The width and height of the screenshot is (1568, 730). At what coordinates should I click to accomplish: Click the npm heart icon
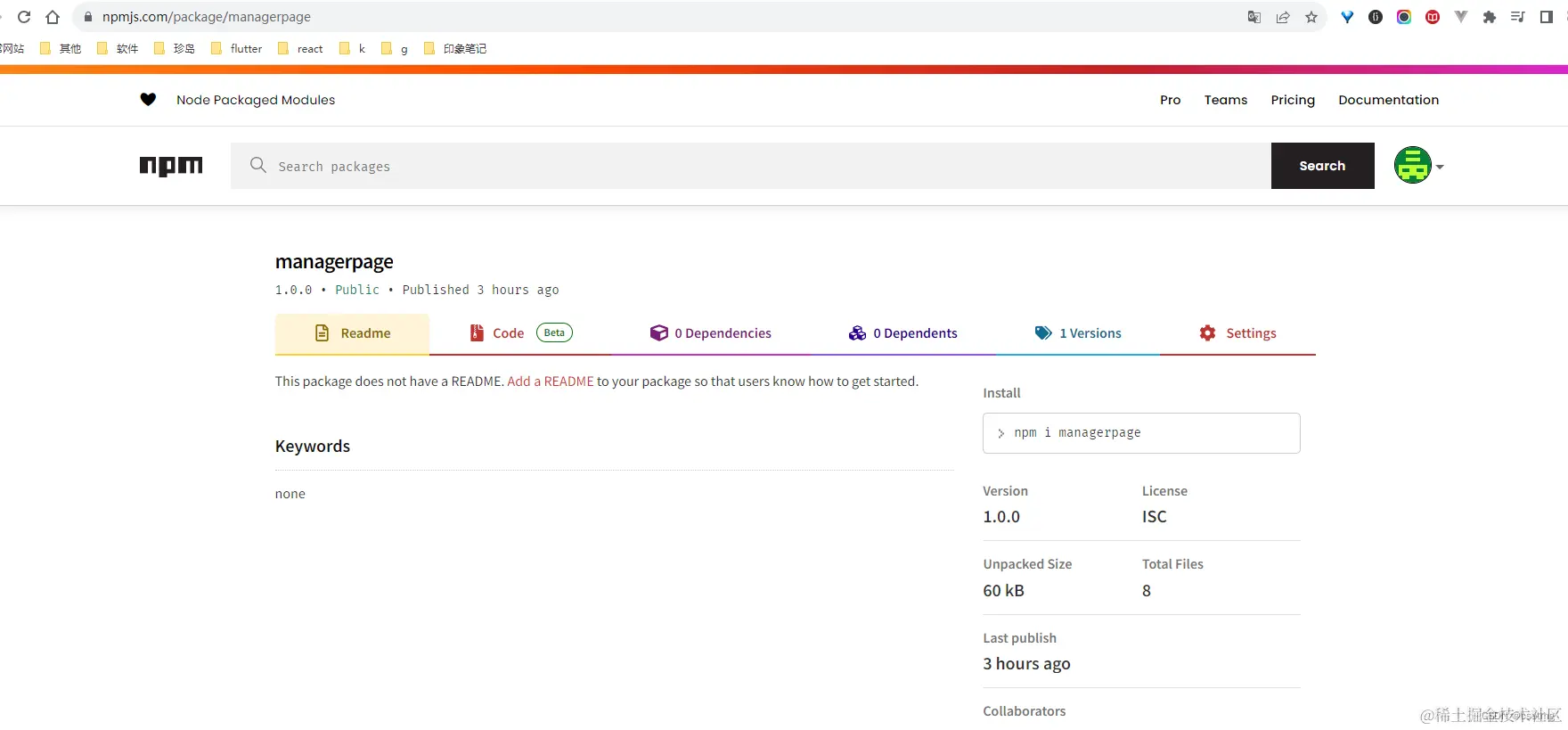point(148,100)
